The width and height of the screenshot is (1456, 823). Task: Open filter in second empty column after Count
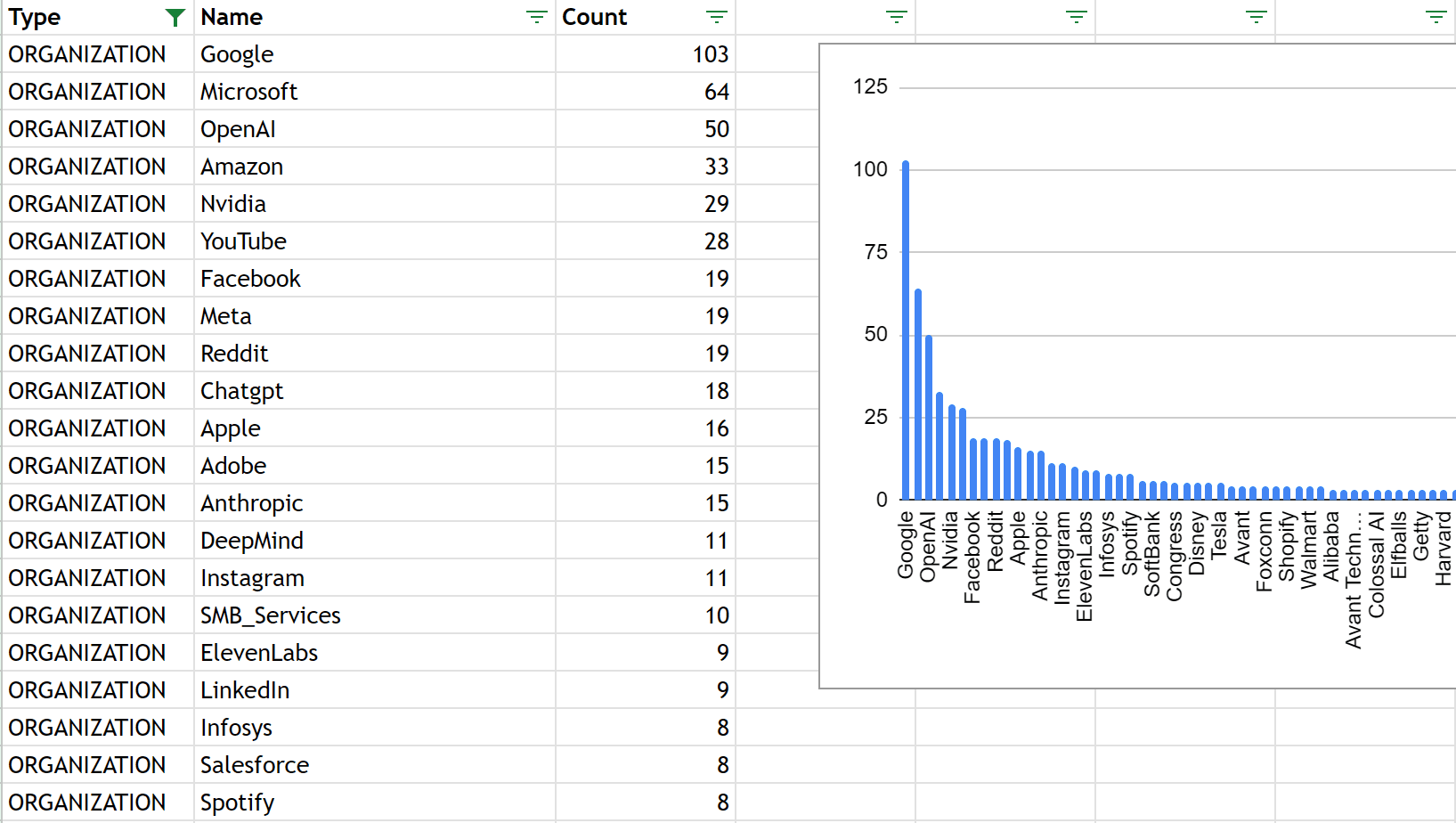point(1076,17)
